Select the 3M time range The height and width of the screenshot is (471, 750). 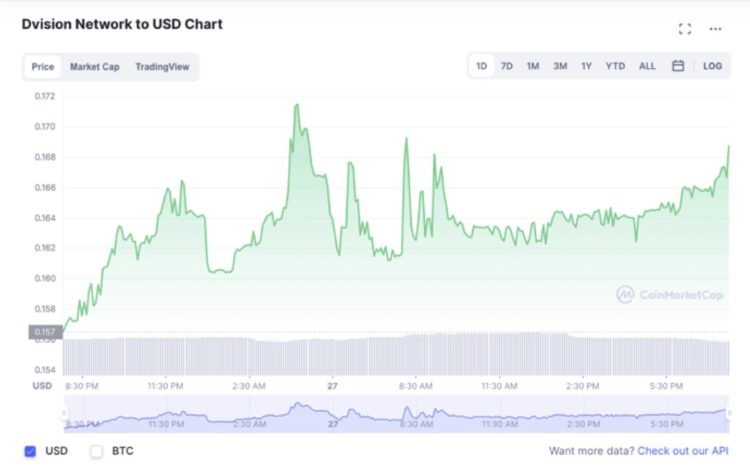(560, 66)
